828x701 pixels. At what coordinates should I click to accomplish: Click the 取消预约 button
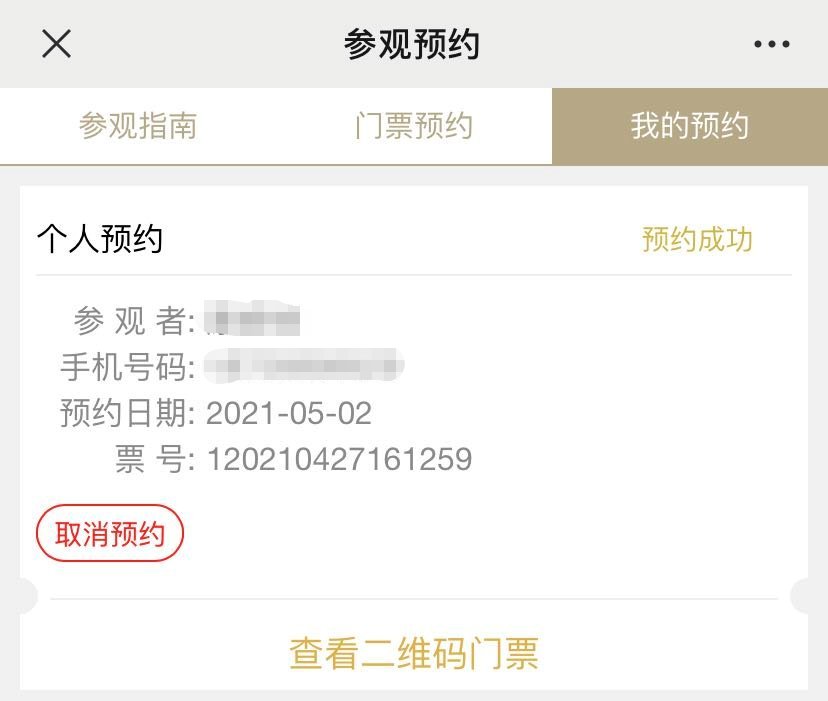pos(110,534)
